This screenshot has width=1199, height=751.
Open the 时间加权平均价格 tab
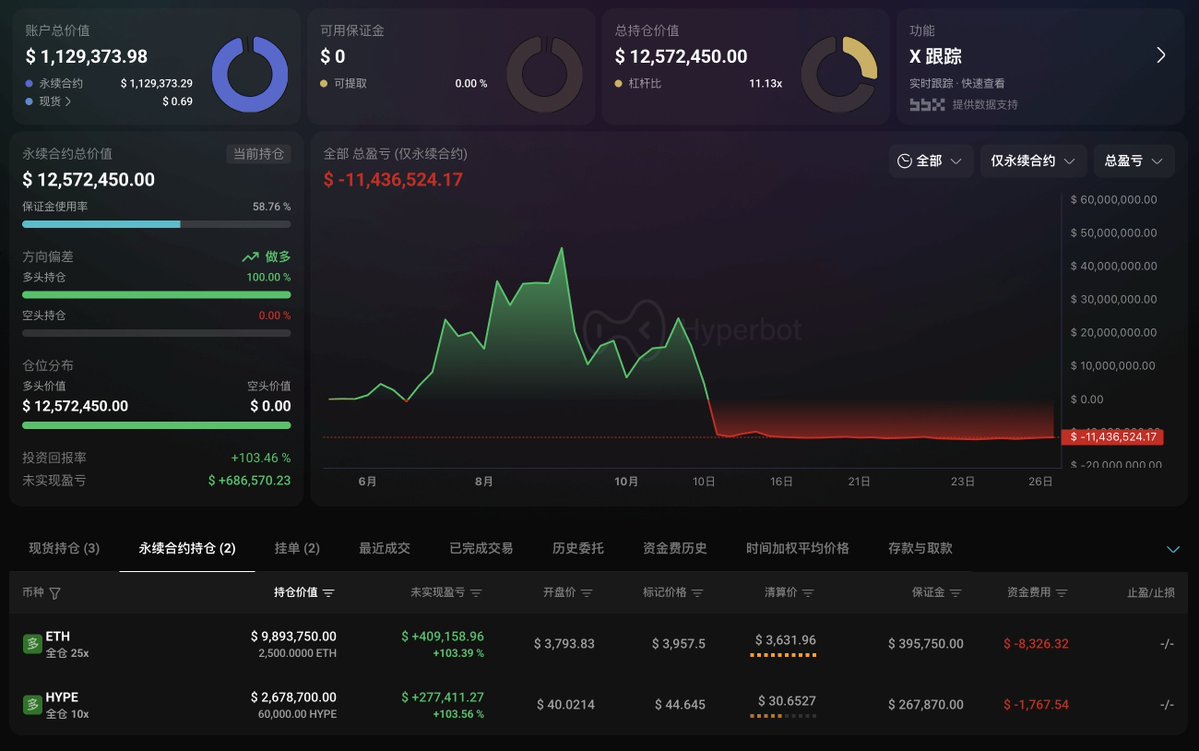click(798, 548)
